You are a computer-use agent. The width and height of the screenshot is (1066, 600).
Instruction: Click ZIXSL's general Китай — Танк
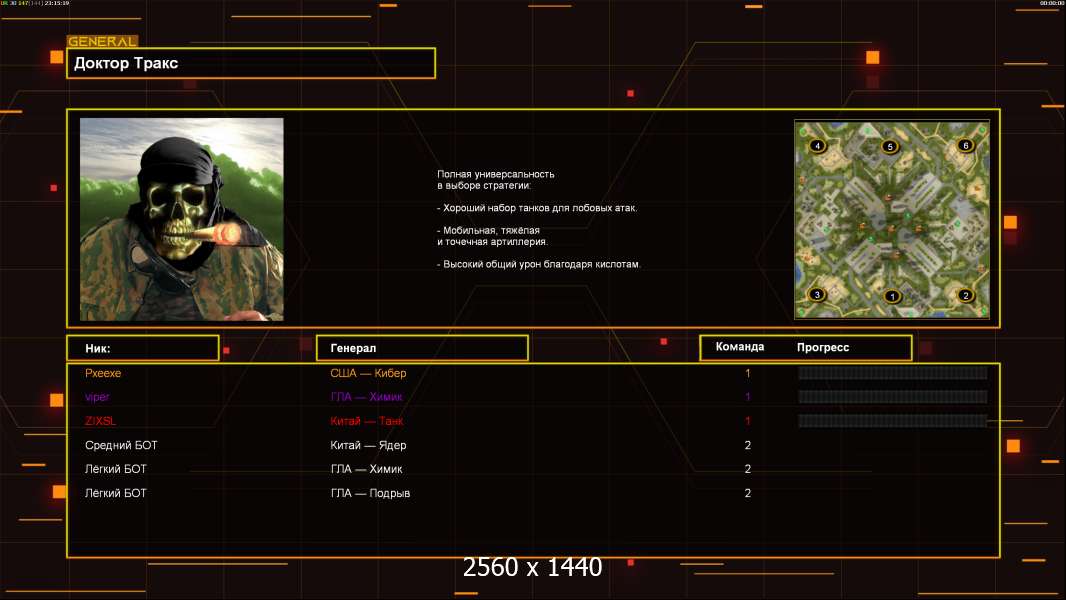click(367, 421)
